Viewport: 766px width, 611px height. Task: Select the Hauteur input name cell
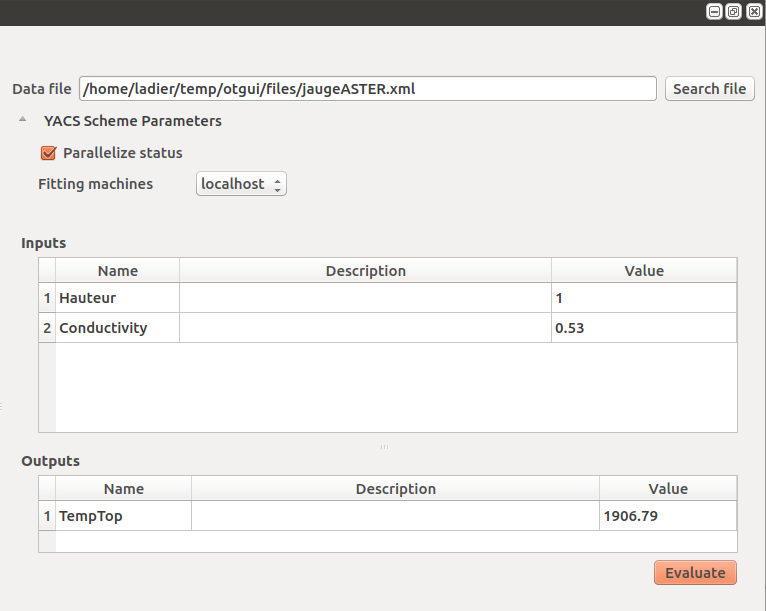click(x=117, y=298)
